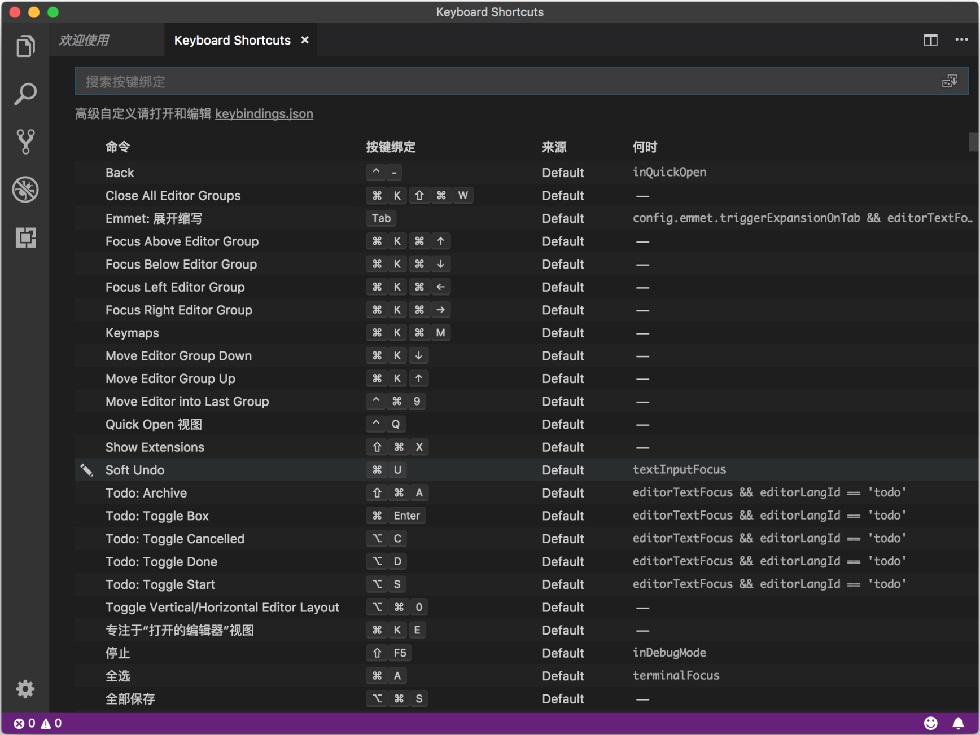Click the vertical scrollbar thumb
The image size is (980, 735).
click(x=973, y=141)
